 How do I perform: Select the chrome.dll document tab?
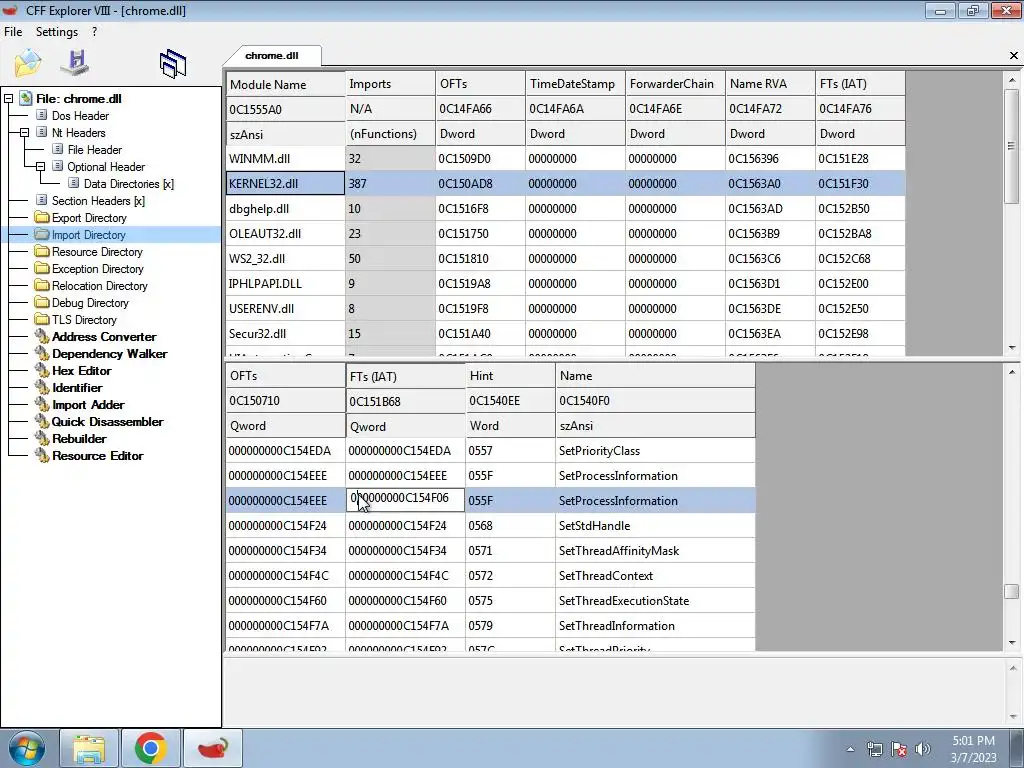(272, 56)
